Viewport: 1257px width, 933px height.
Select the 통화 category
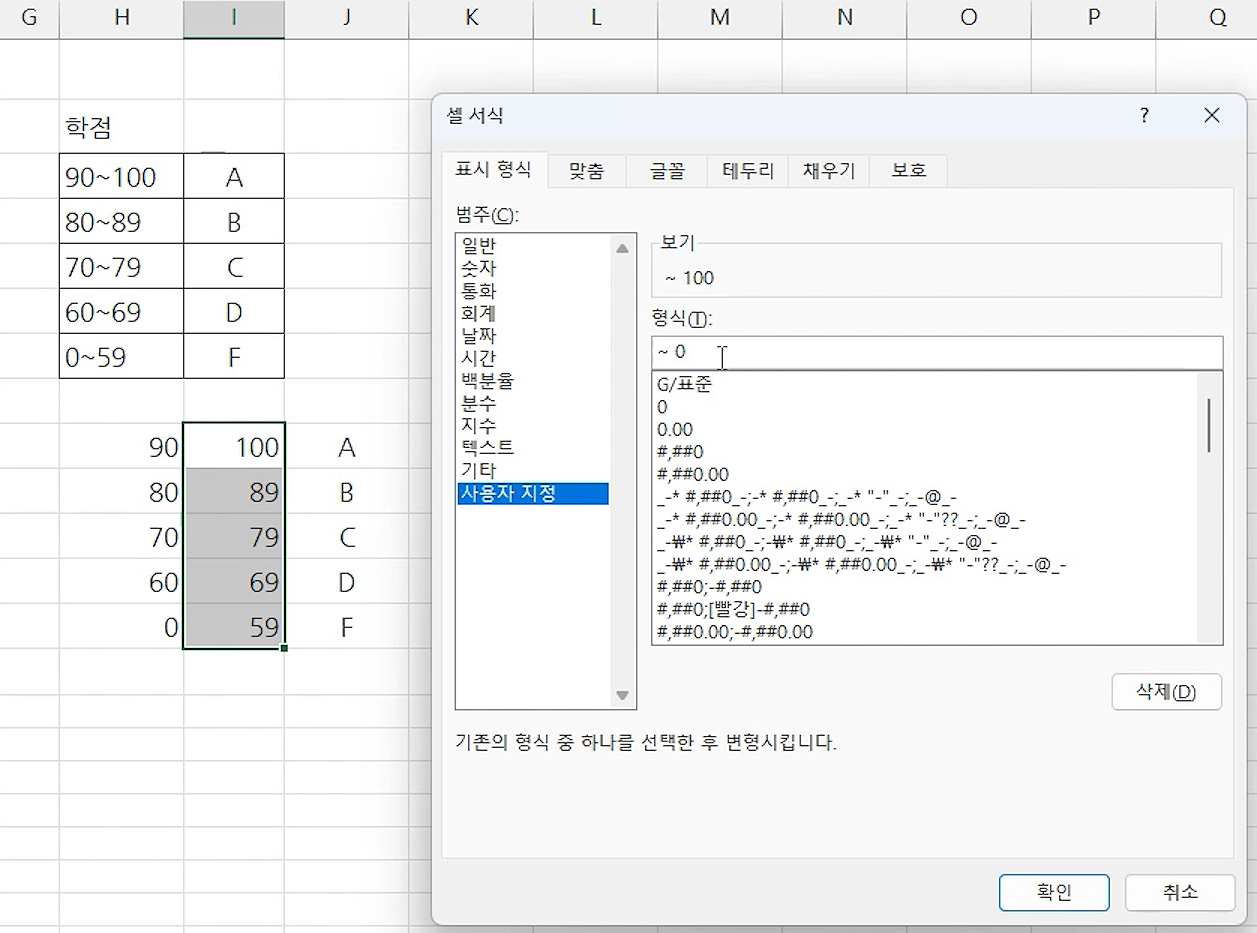point(533,291)
